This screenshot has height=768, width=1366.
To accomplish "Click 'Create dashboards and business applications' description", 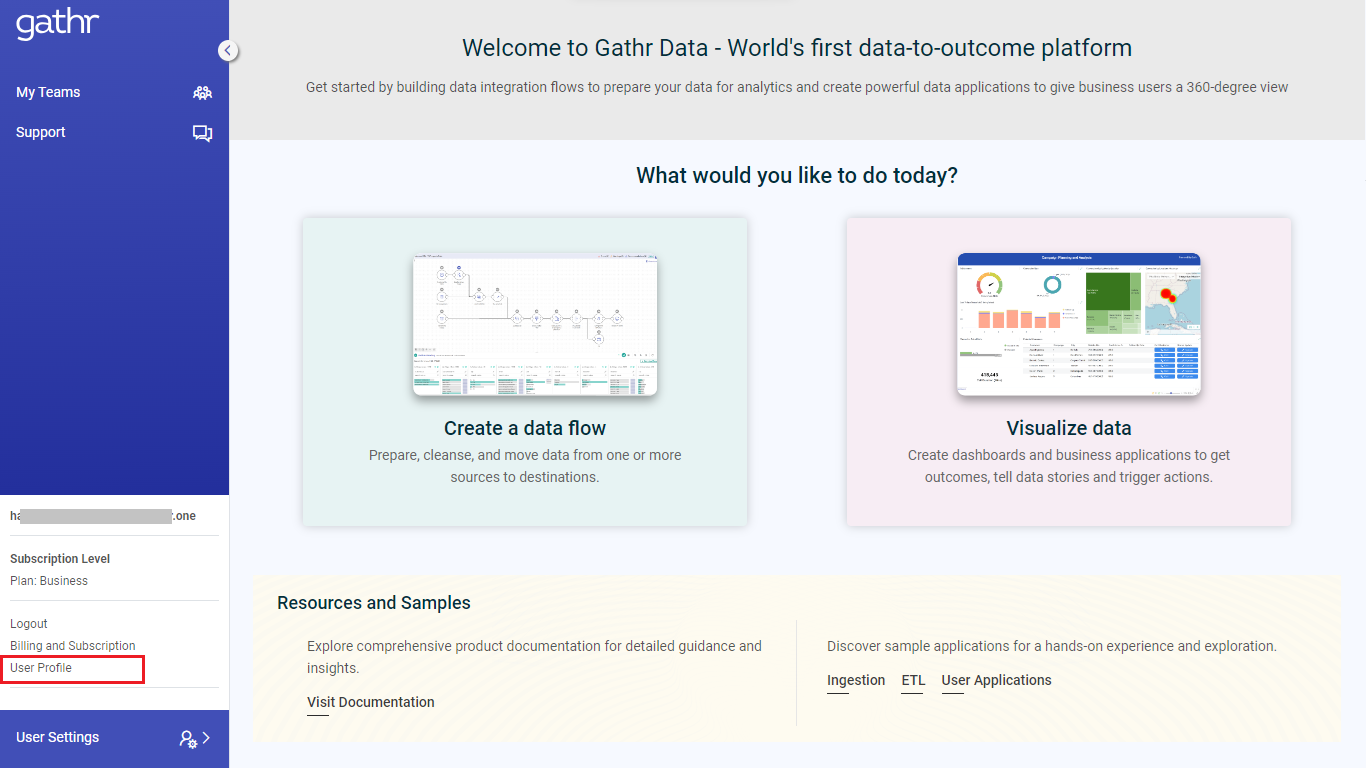I will tap(1069, 466).
